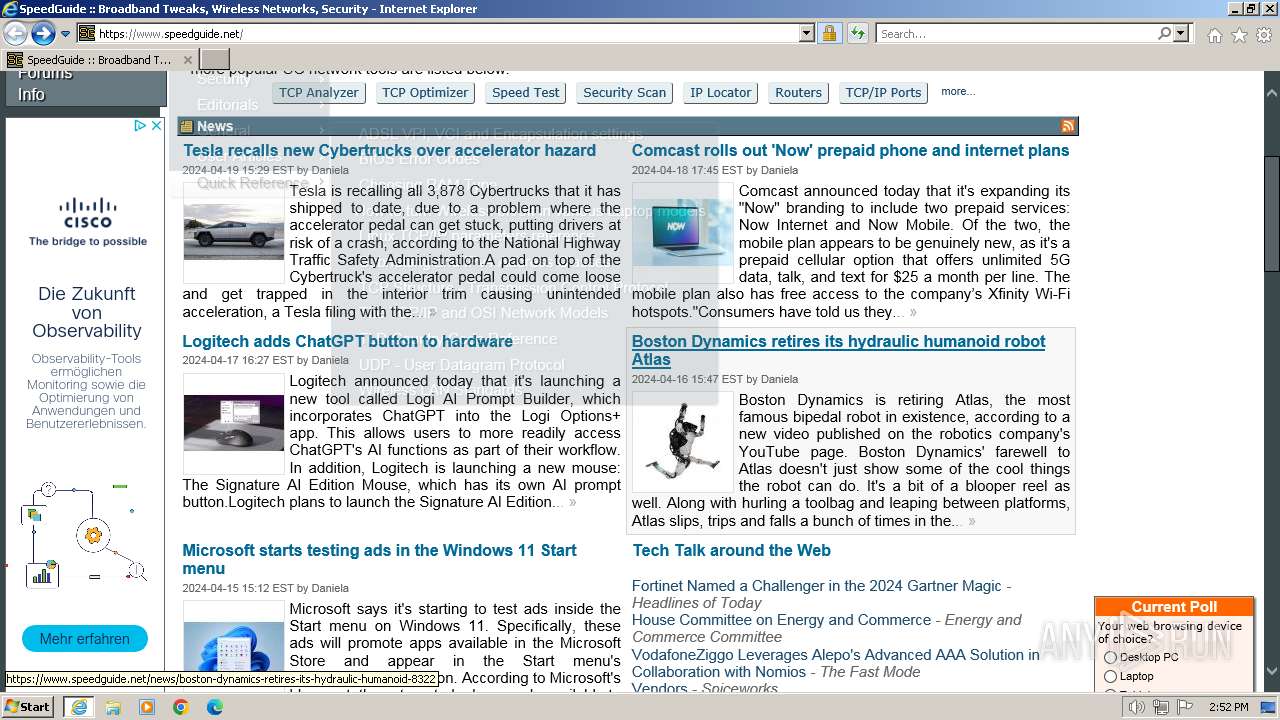Click the network connection tray icon
1280x720 pixels.
coord(1160,707)
